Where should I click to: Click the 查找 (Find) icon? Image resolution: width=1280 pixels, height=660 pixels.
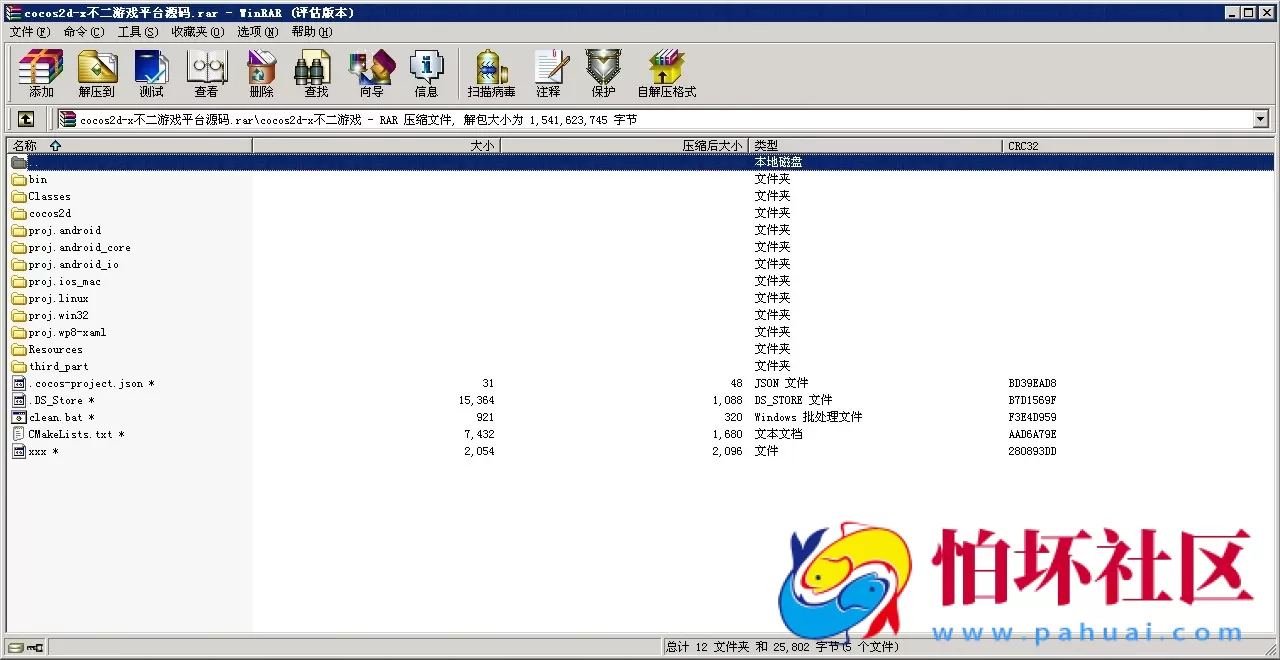(x=315, y=73)
